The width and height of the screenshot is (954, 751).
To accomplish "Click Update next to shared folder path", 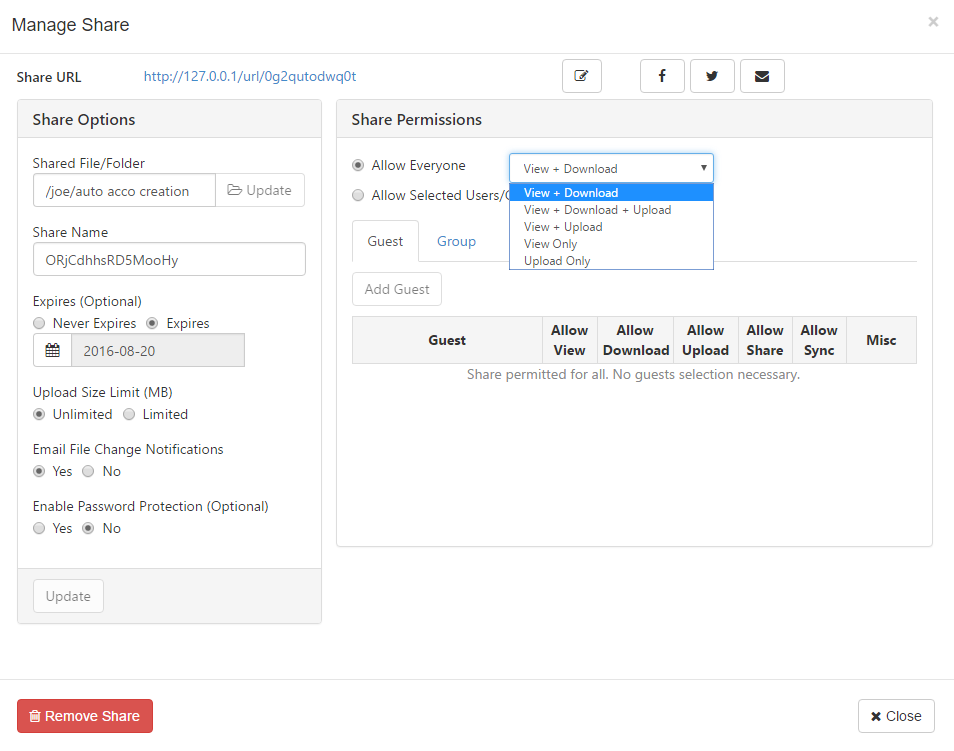I will tap(260, 190).
